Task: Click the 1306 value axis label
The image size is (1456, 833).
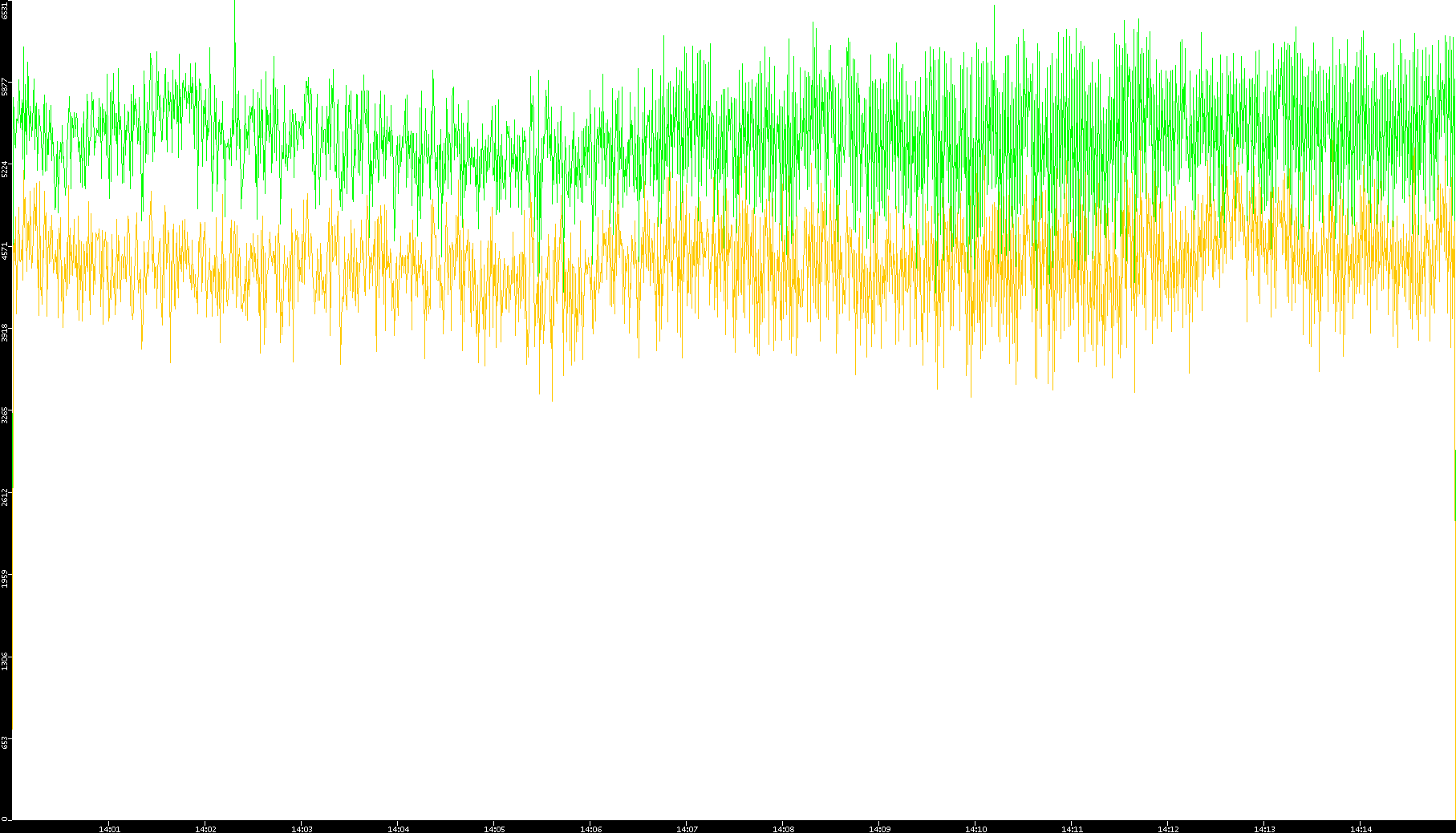Action: (5, 660)
